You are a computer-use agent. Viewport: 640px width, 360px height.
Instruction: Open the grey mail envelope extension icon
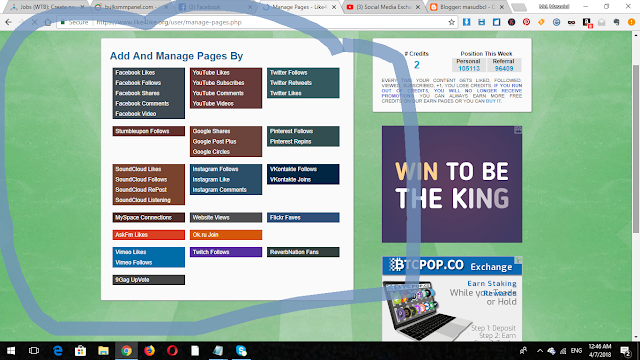click(x=602, y=22)
